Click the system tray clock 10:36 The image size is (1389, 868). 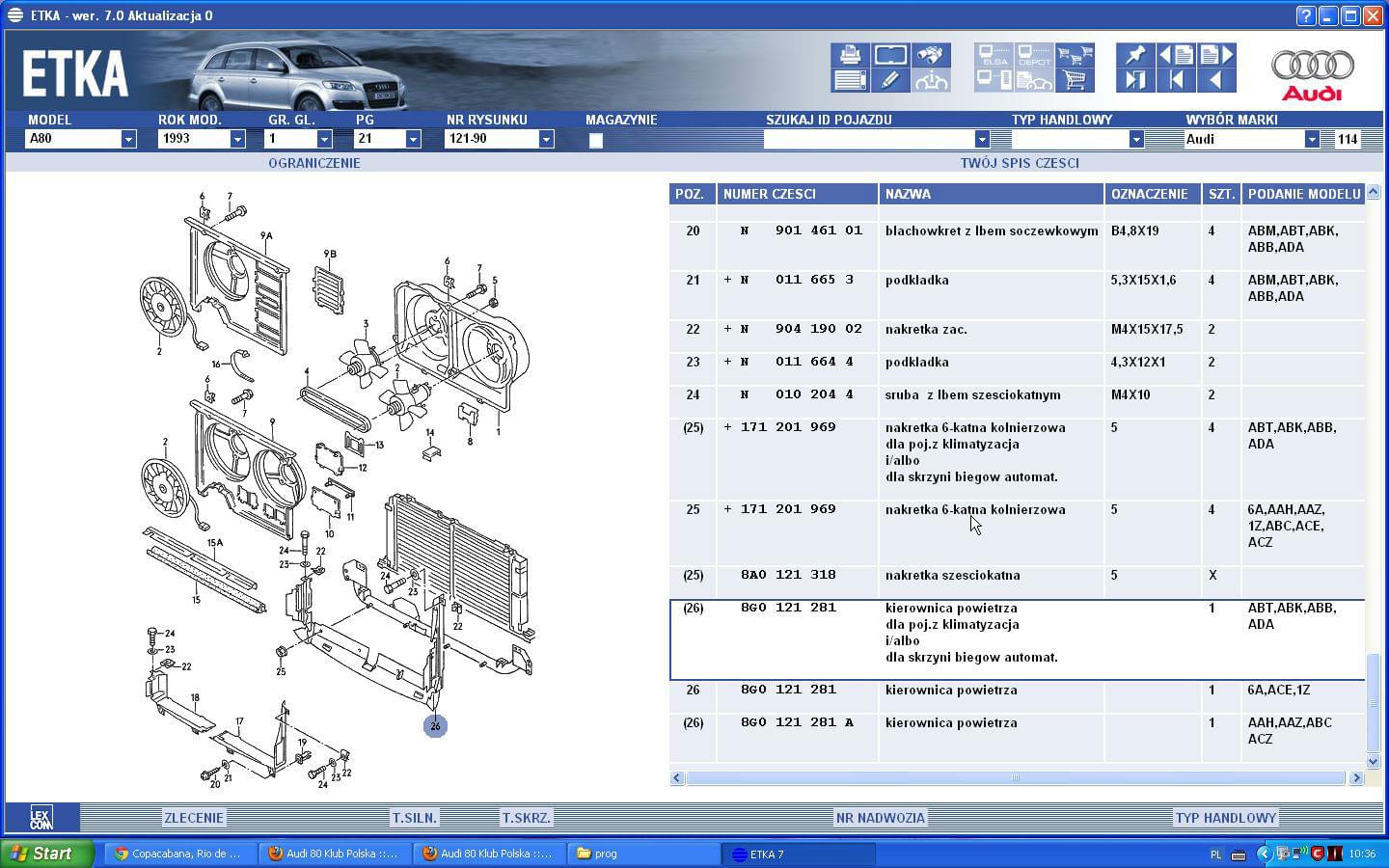(1362, 854)
